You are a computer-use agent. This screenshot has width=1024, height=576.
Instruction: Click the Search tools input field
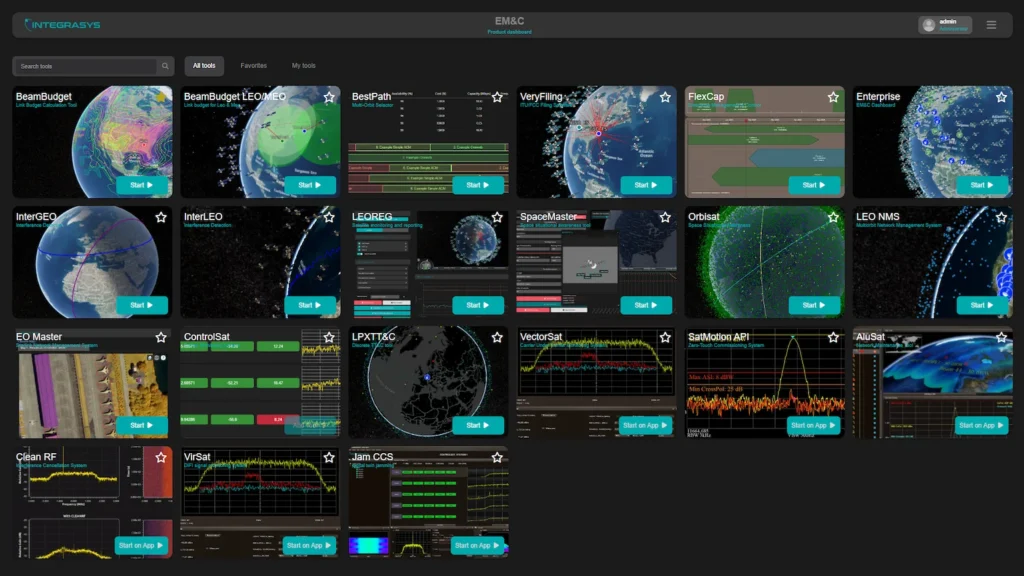[x=85, y=66]
